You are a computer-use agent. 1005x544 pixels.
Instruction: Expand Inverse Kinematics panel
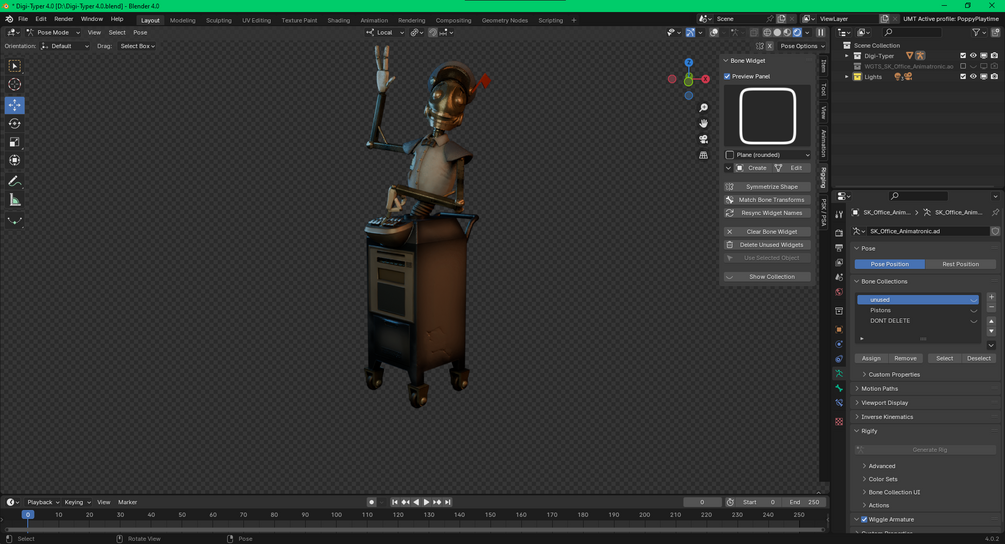pos(887,417)
